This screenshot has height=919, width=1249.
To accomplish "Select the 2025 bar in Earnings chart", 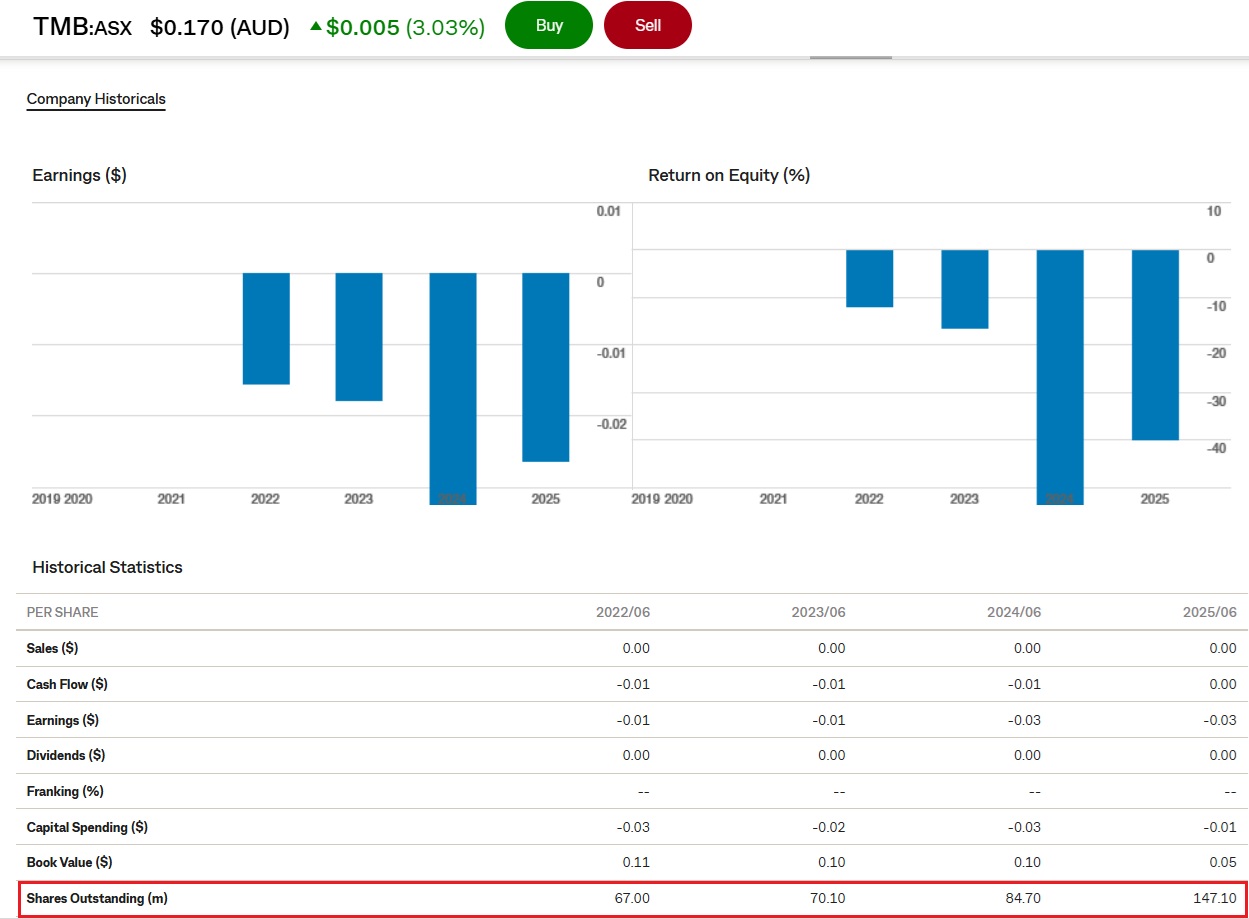I will [545, 366].
